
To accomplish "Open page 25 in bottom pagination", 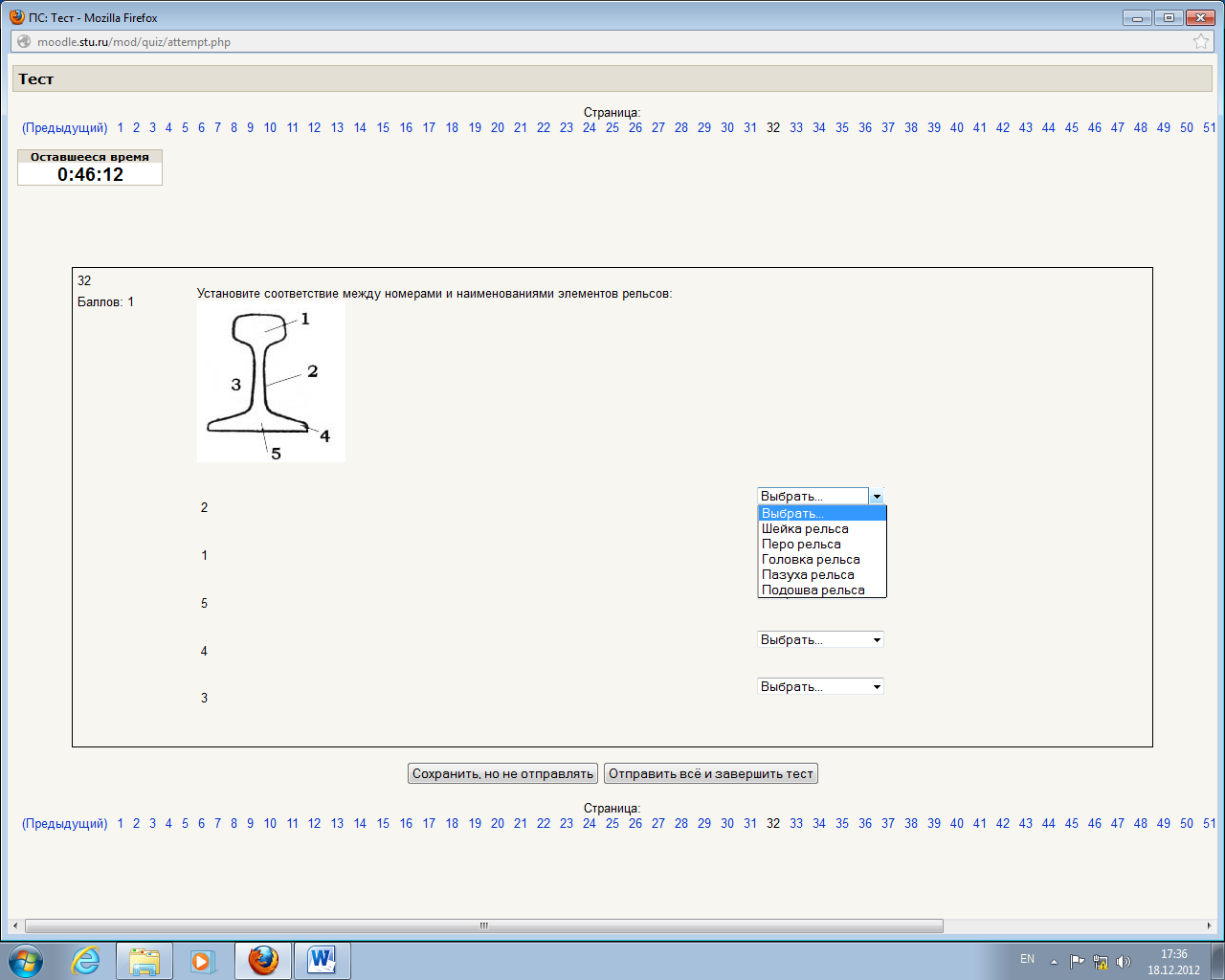I will point(612,823).
